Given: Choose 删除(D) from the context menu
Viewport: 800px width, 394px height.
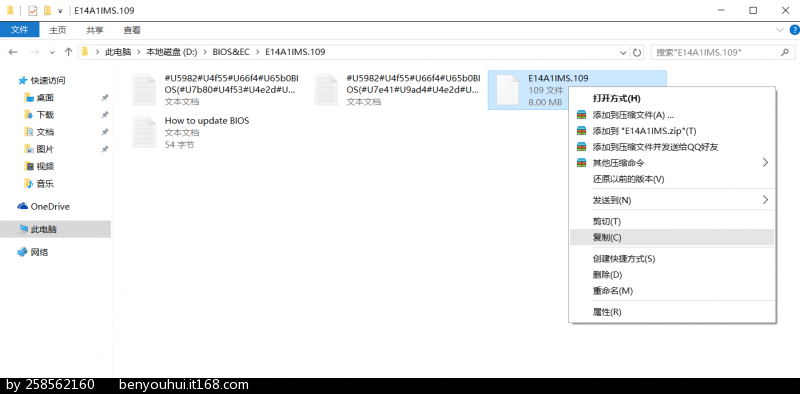Looking at the screenshot, I should (x=672, y=275).
